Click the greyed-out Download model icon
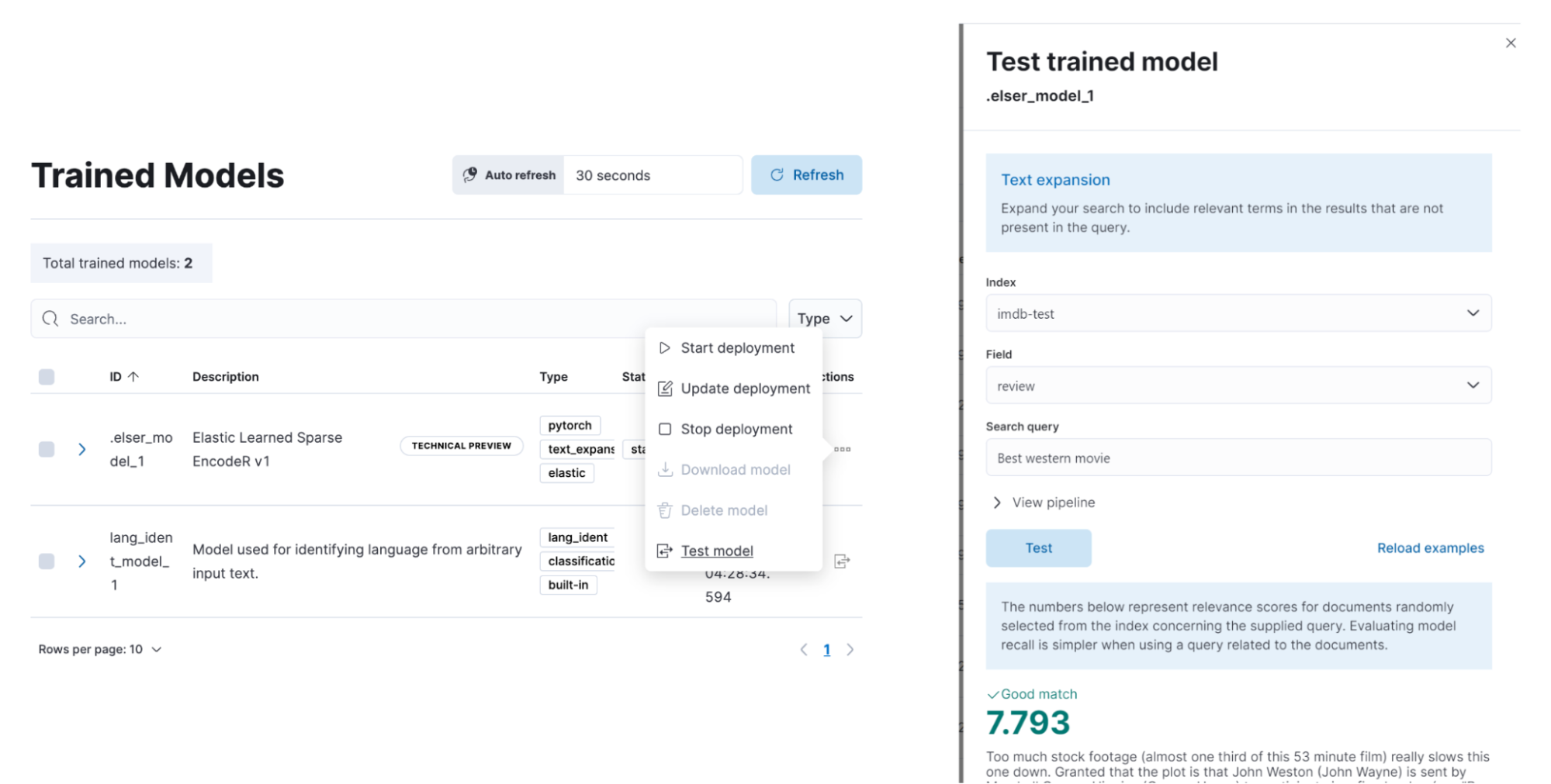This screenshot has height=784, width=1551. pyautogui.click(x=665, y=469)
